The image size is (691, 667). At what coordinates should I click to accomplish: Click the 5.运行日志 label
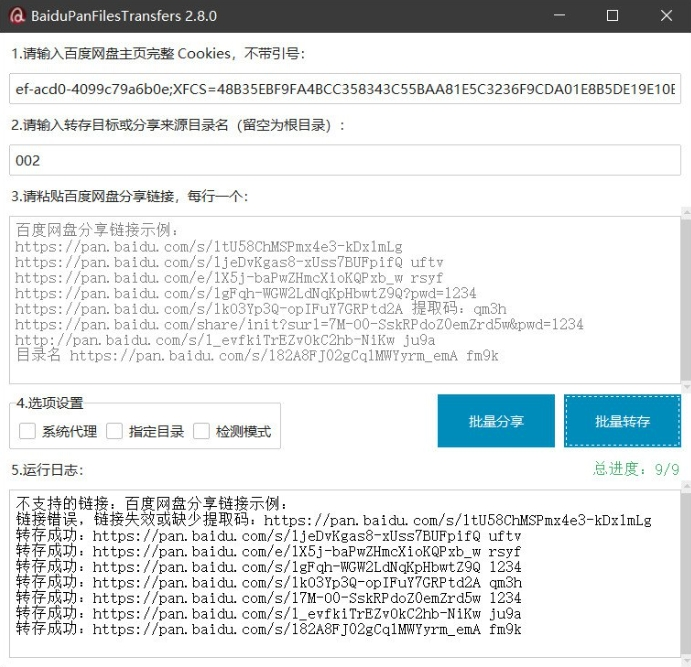(x=47, y=470)
